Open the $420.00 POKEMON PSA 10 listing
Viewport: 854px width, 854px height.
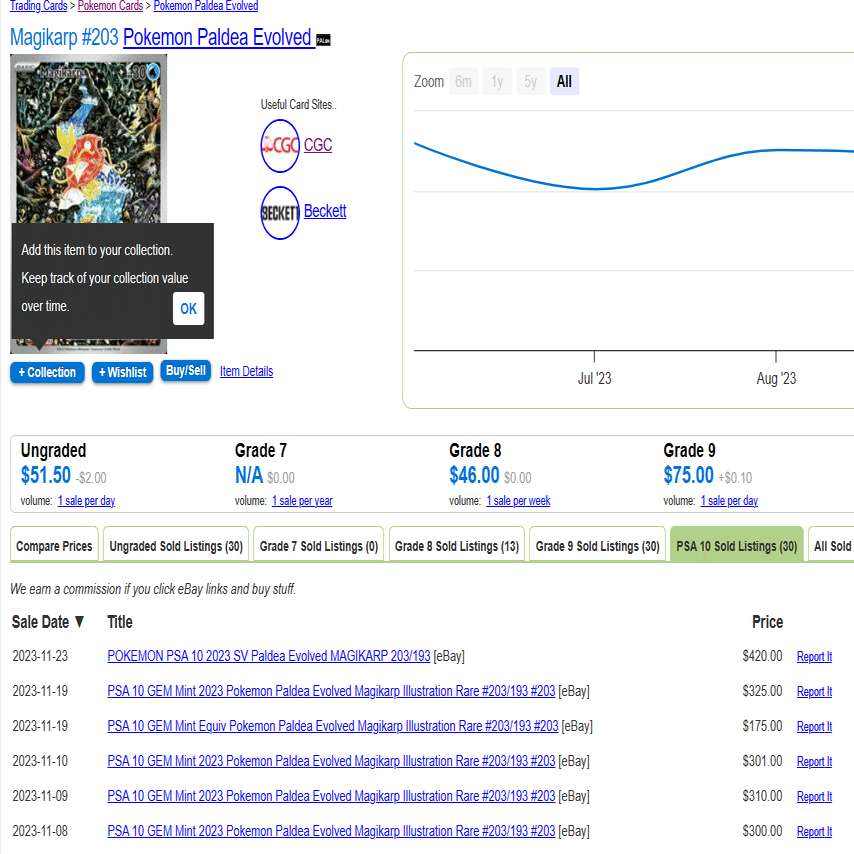(269, 656)
